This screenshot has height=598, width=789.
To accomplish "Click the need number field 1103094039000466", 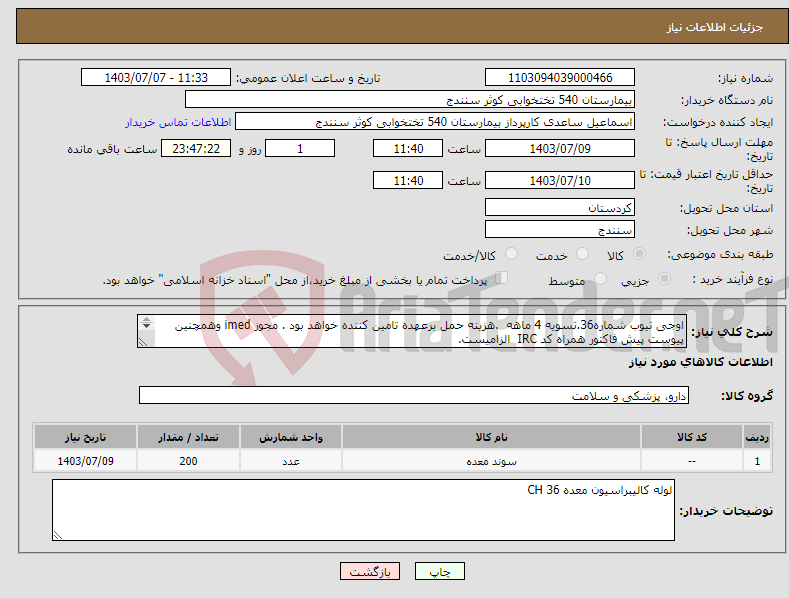I will 560,78.
